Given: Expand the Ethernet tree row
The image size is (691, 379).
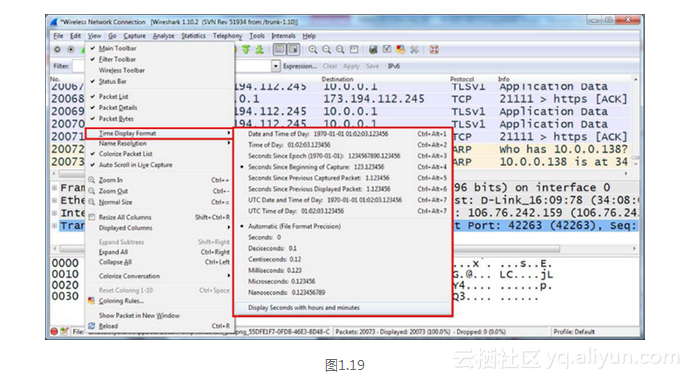Looking at the screenshot, I should [54, 201].
